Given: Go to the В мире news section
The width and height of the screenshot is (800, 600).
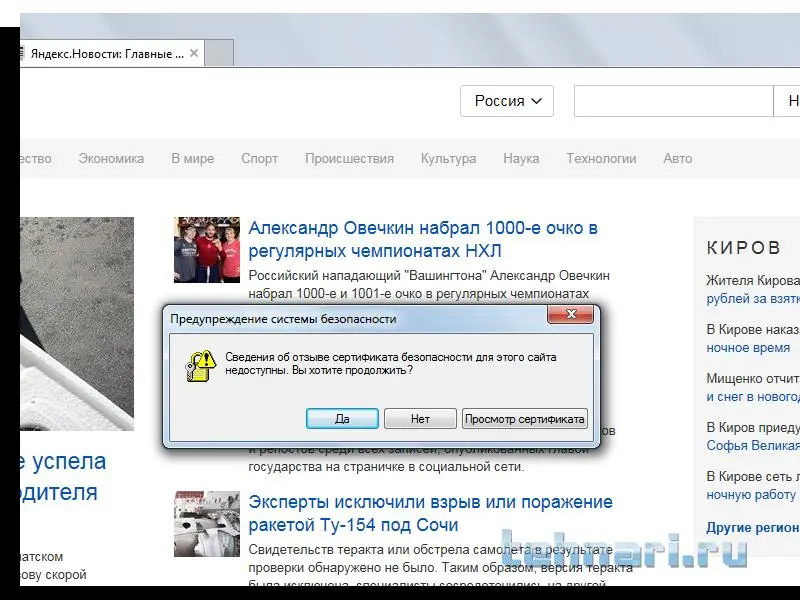Looking at the screenshot, I should point(193,159).
